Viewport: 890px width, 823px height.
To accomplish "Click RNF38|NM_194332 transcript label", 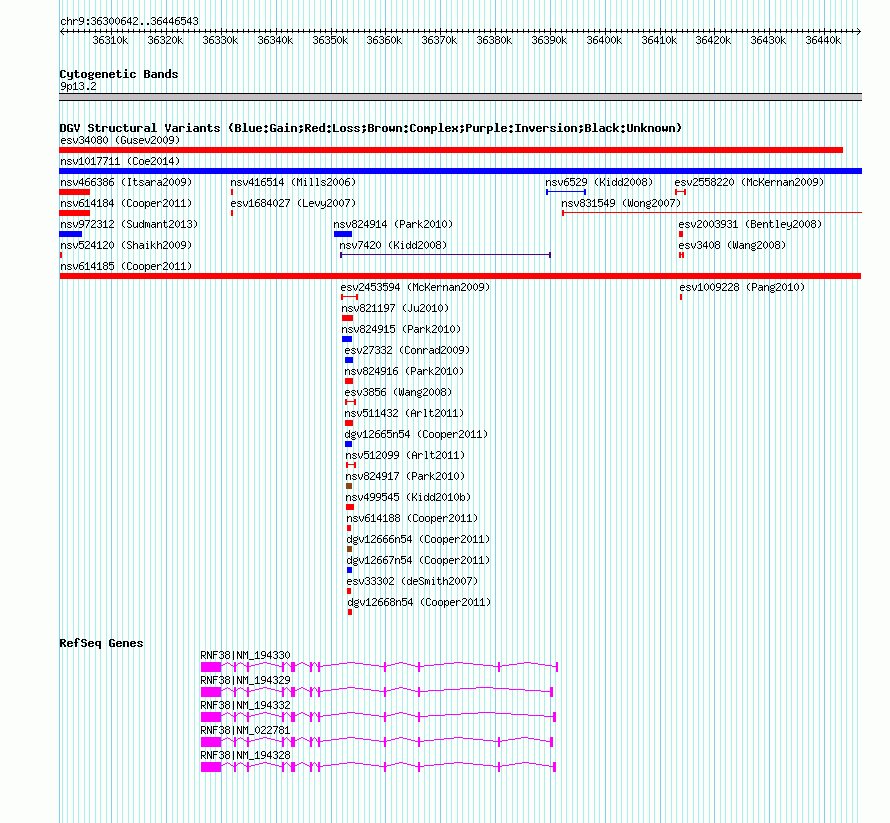I will point(245,705).
